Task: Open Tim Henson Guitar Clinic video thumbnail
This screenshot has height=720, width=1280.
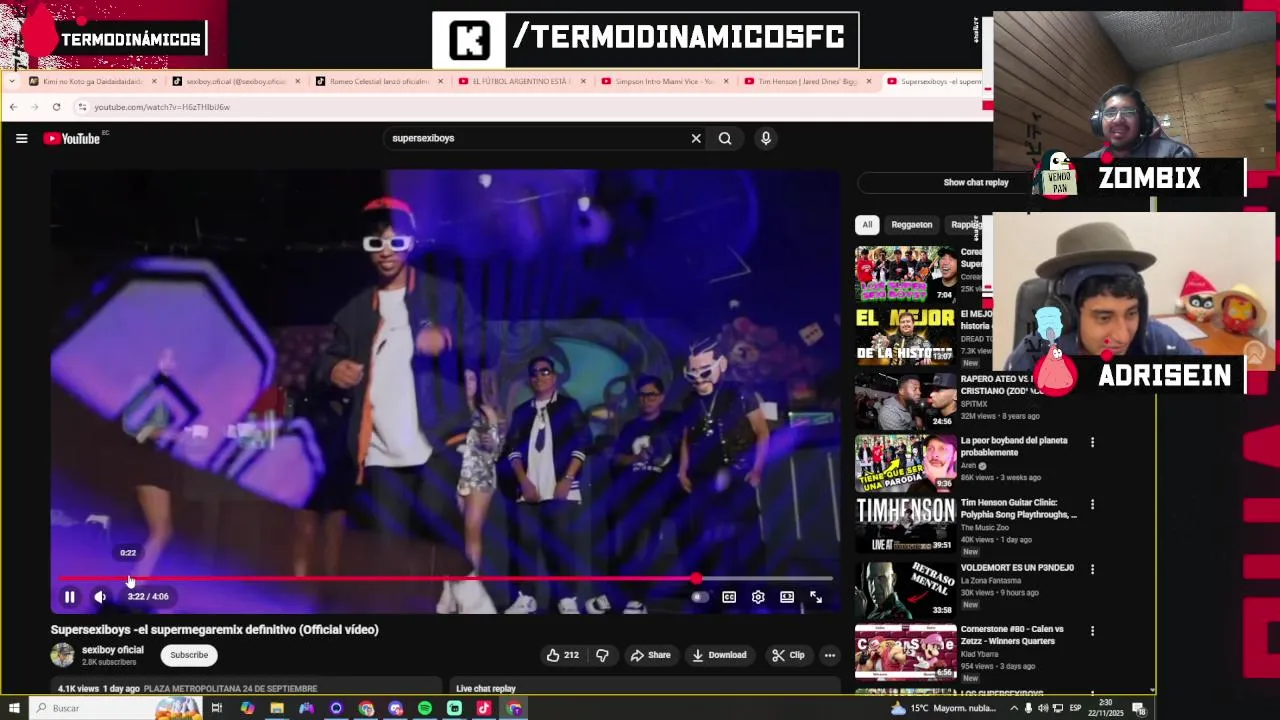Action: pyautogui.click(x=905, y=523)
